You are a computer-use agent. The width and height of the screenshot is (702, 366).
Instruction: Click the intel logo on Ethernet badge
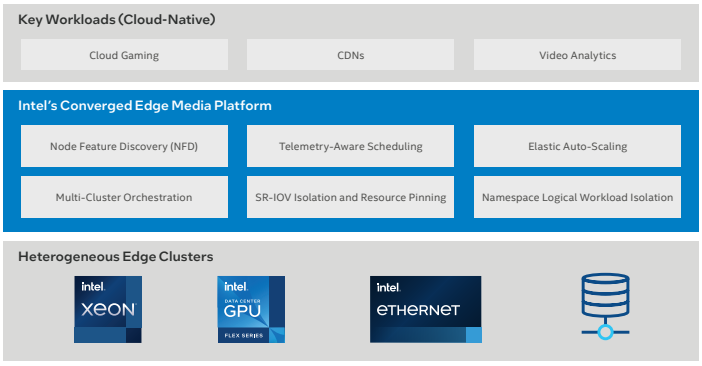[x=388, y=288]
